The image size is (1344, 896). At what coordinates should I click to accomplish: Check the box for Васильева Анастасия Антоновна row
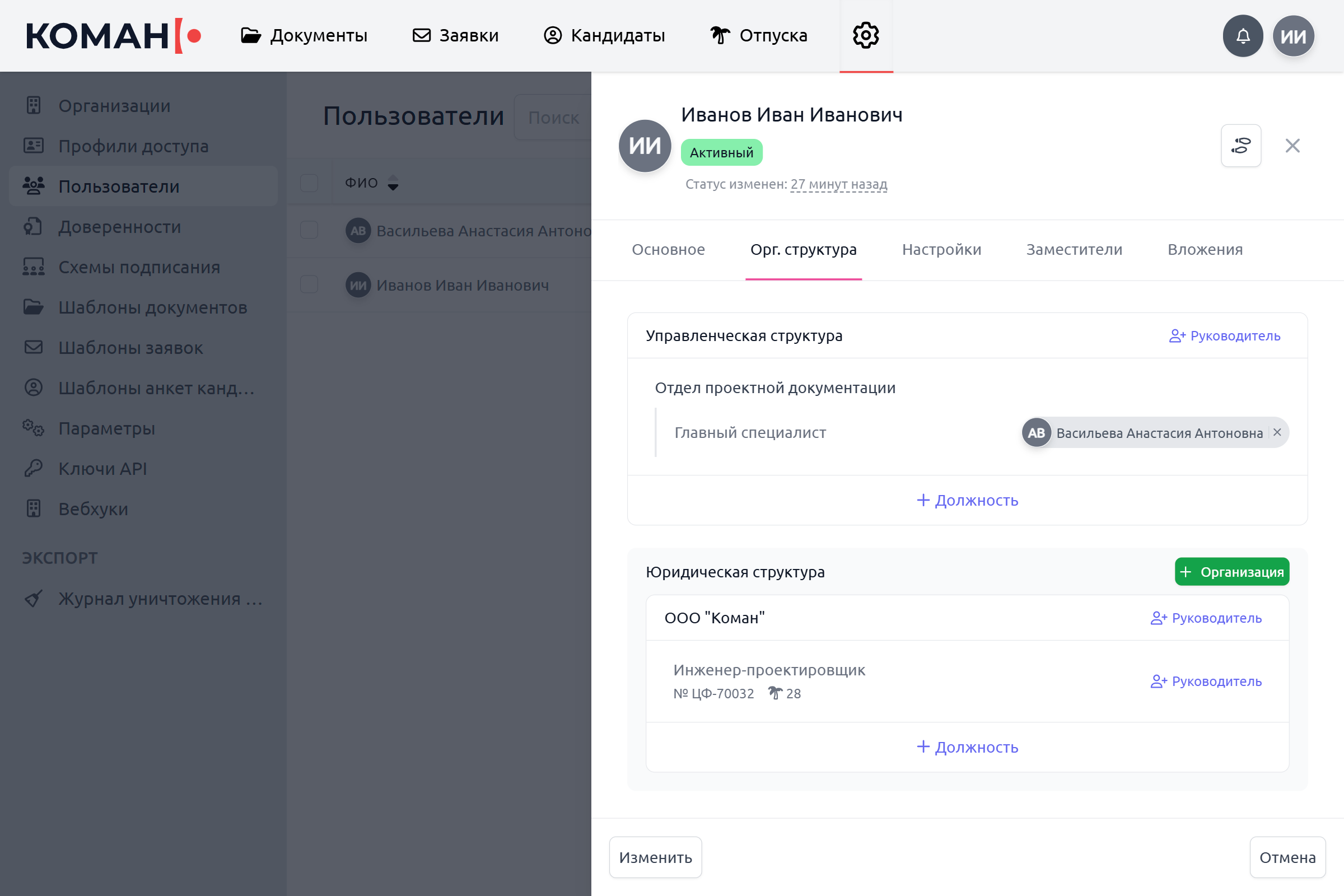309,230
